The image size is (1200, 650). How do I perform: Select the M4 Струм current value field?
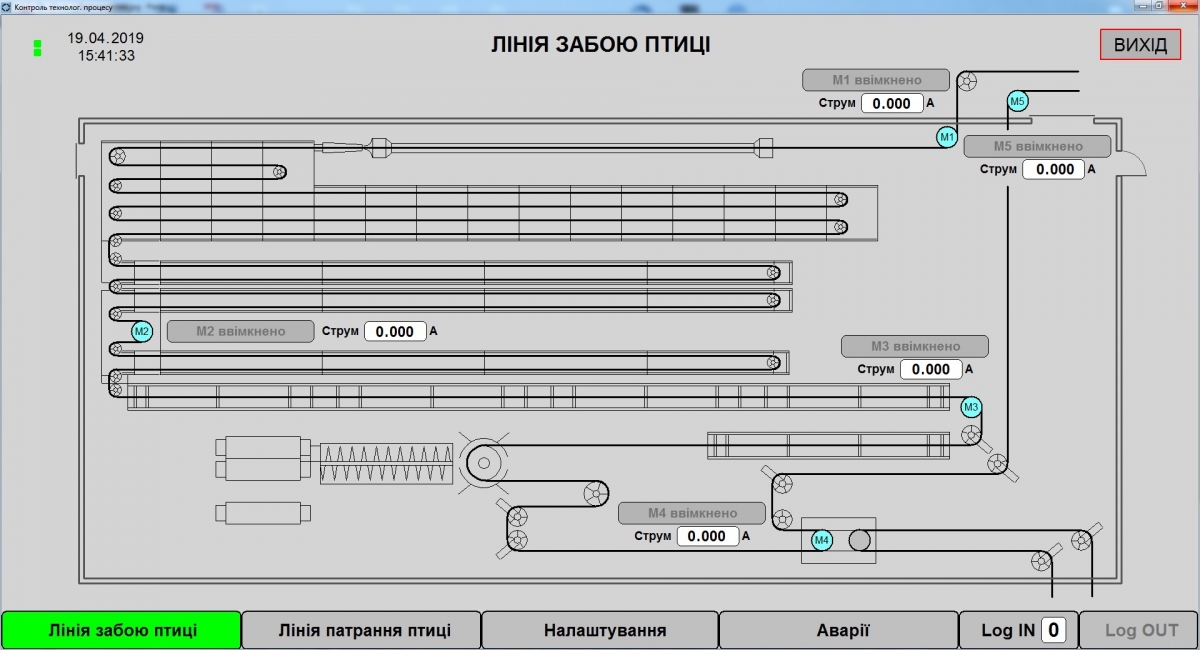point(707,536)
